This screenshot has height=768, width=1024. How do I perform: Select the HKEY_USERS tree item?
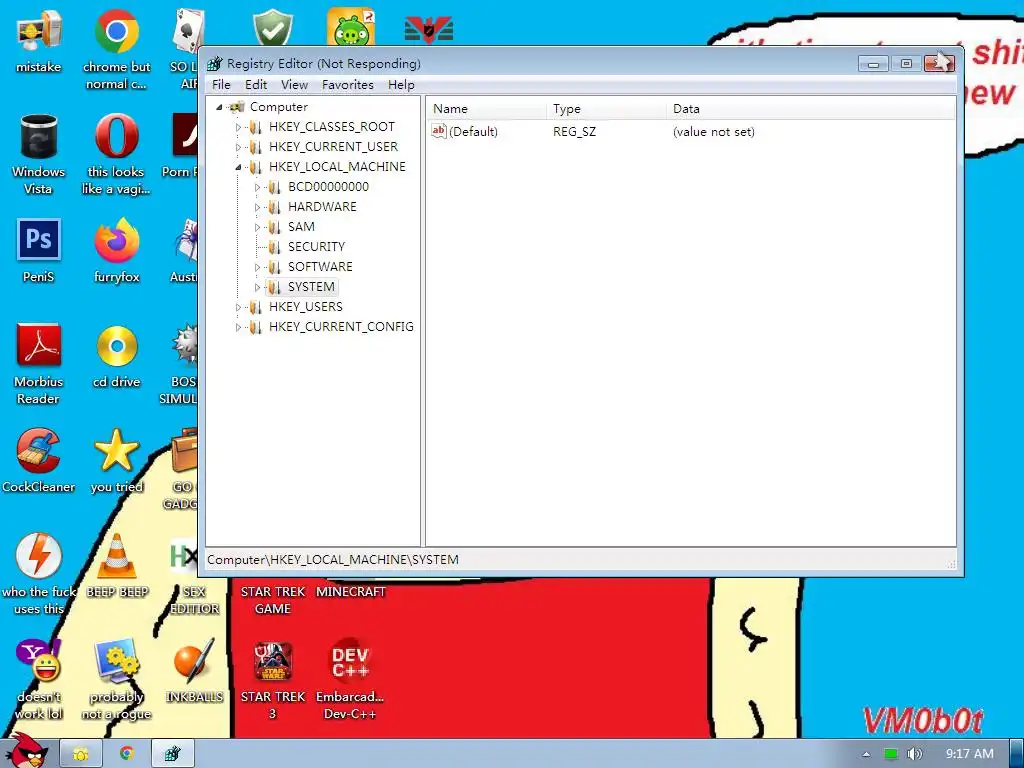click(306, 307)
